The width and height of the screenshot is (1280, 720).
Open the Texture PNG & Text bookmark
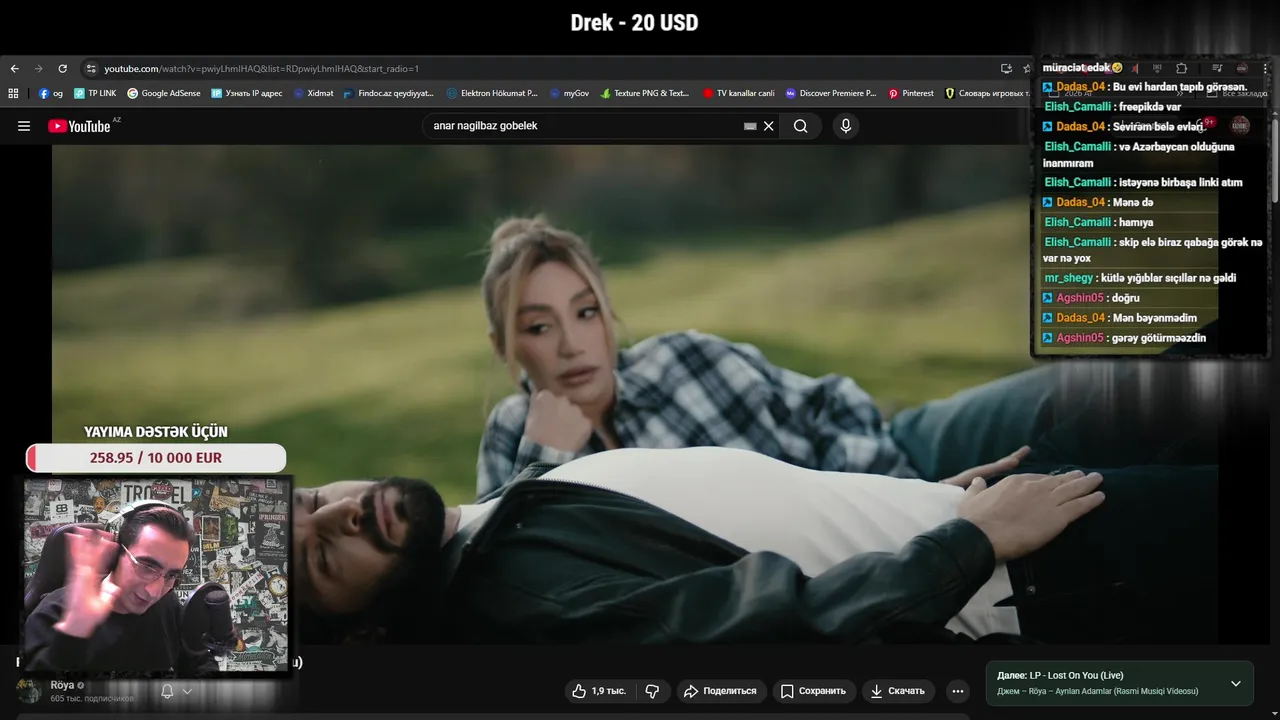click(645, 93)
